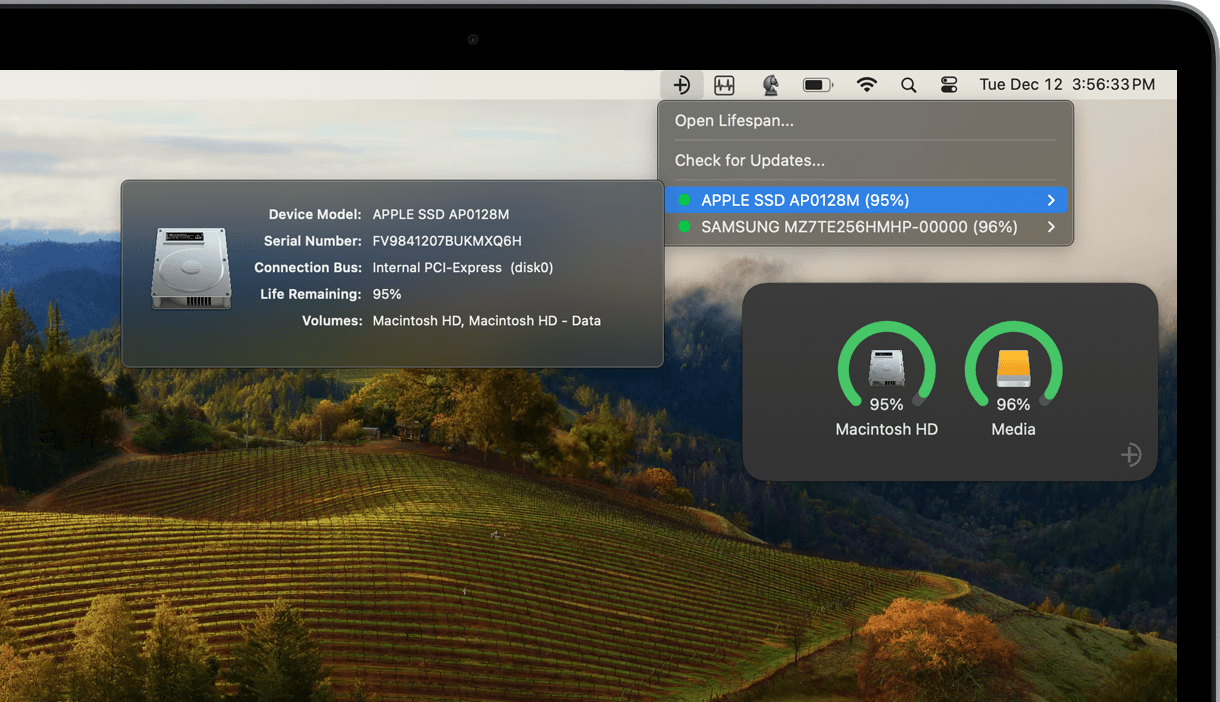The image size is (1220, 702).
Task: Select SAMSUNG MZ7TE256HMHP-00000 (96%) entry
Action: point(858,227)
